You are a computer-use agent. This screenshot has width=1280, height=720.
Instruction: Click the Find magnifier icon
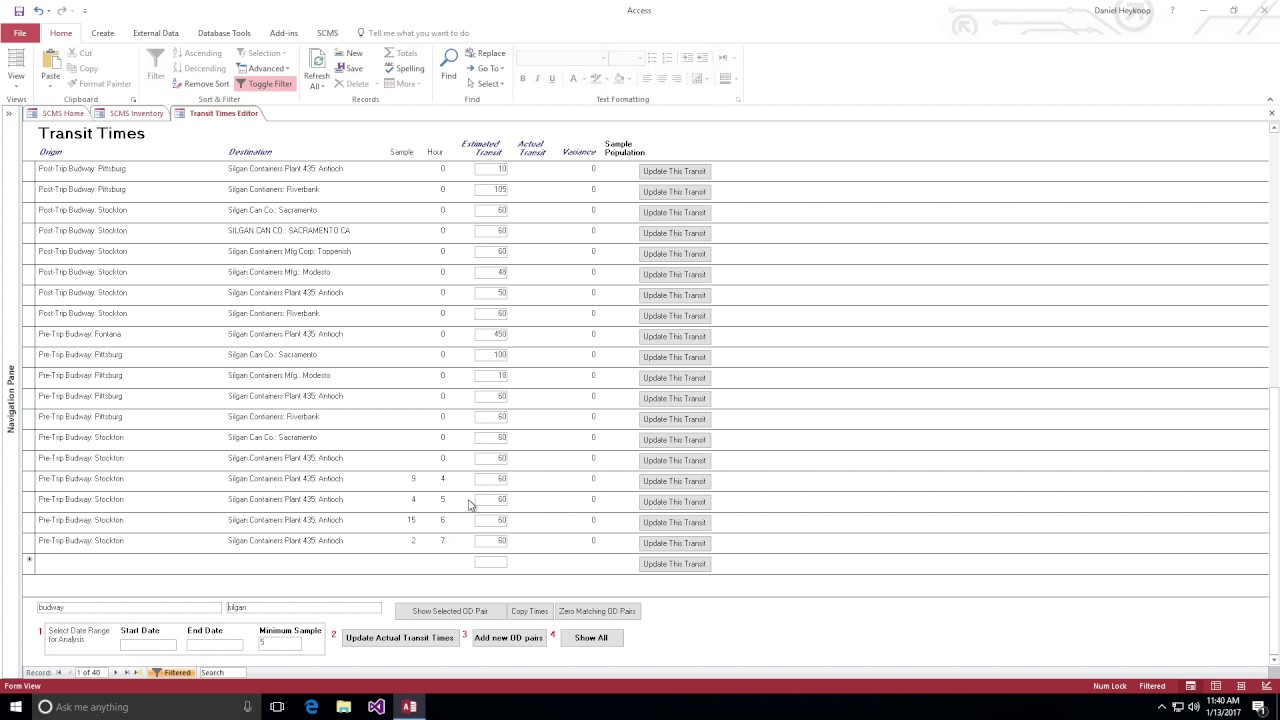pyautogui.click(x=449, y=59)
